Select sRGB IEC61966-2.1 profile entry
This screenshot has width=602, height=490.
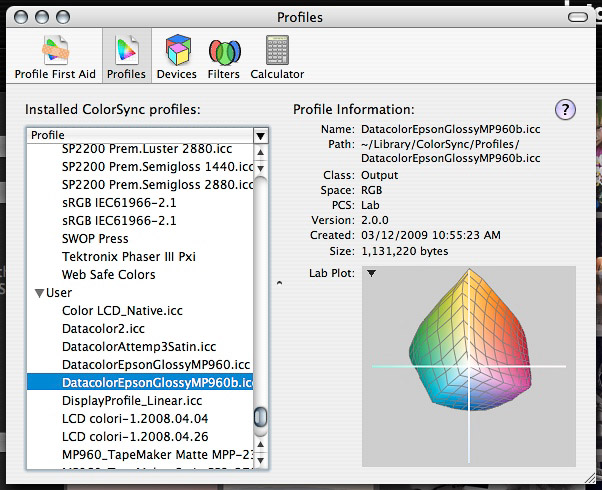119,203
